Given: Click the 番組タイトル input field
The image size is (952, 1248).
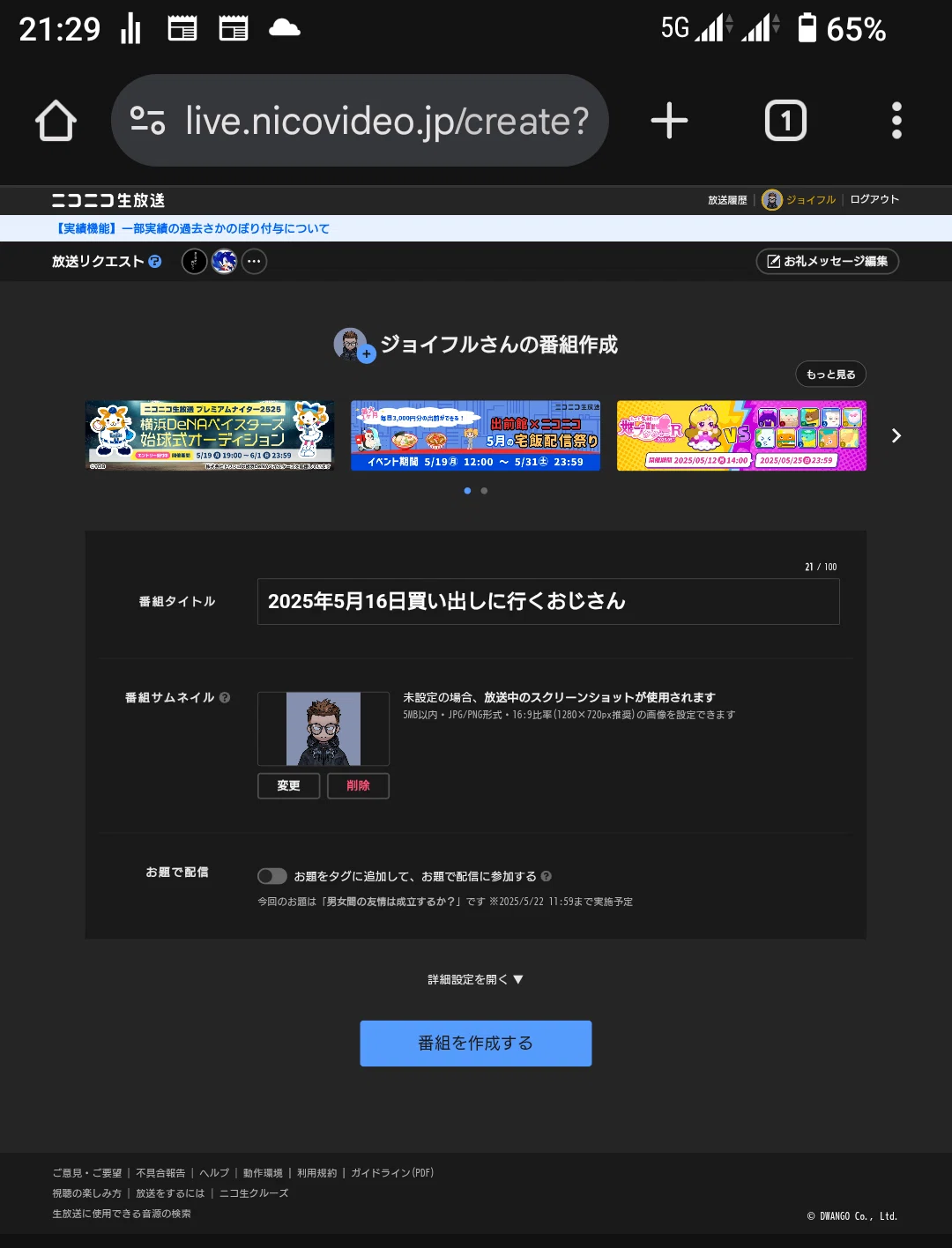Looking at the screenshot, I should (548, 601).
